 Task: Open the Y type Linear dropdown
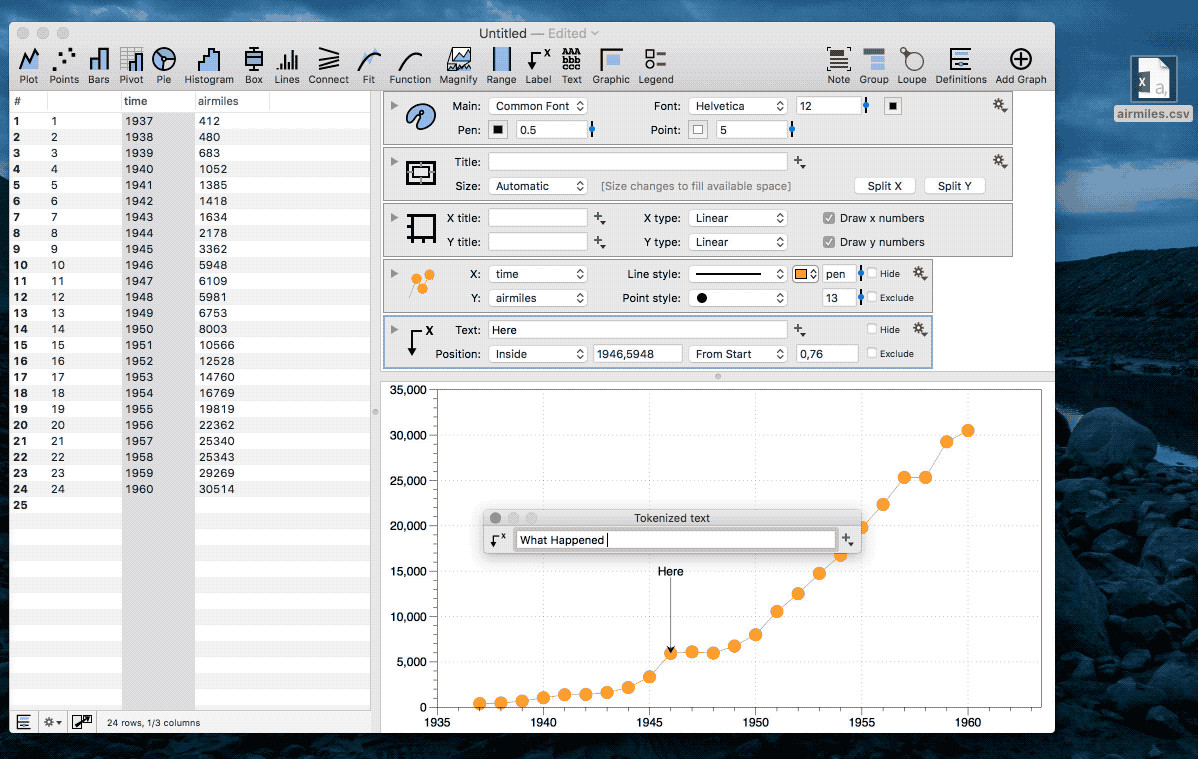point(738,242)
